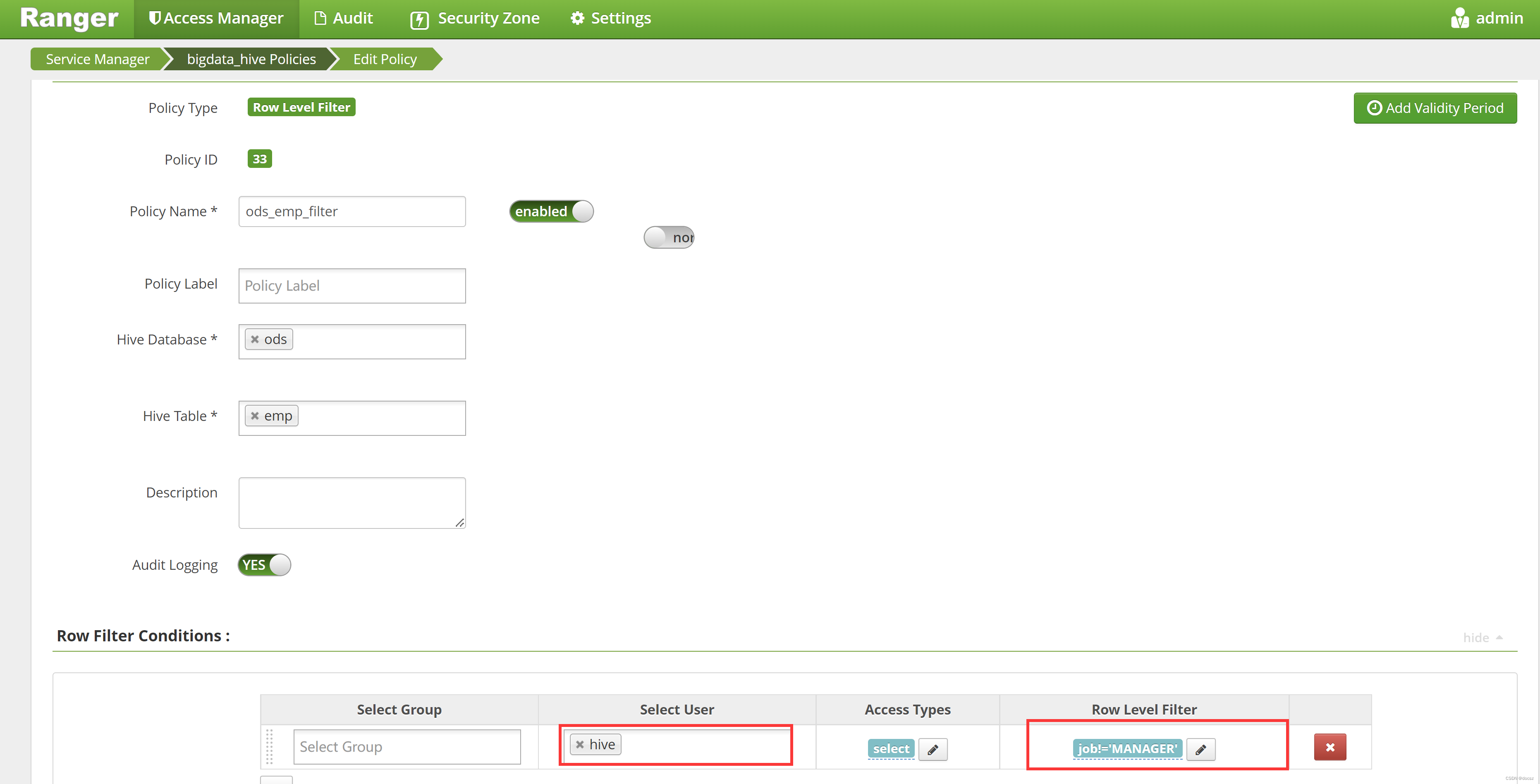1540x784 pixels.
Task: Toggle the enabled policy switch
Action: coord(550,212)
